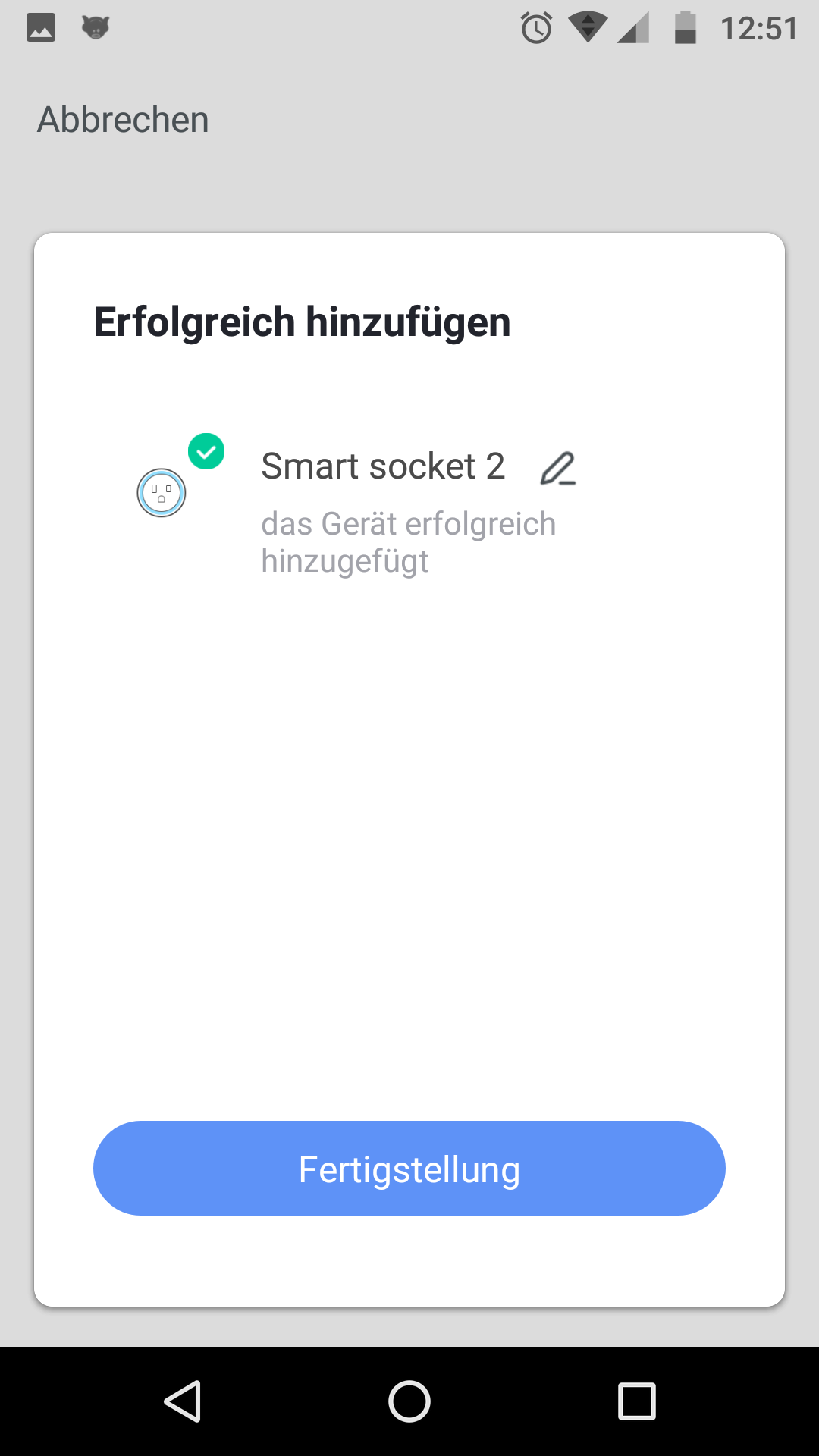Tap the "das Gerät erfolgreich hinzugefügt" message

408,542
